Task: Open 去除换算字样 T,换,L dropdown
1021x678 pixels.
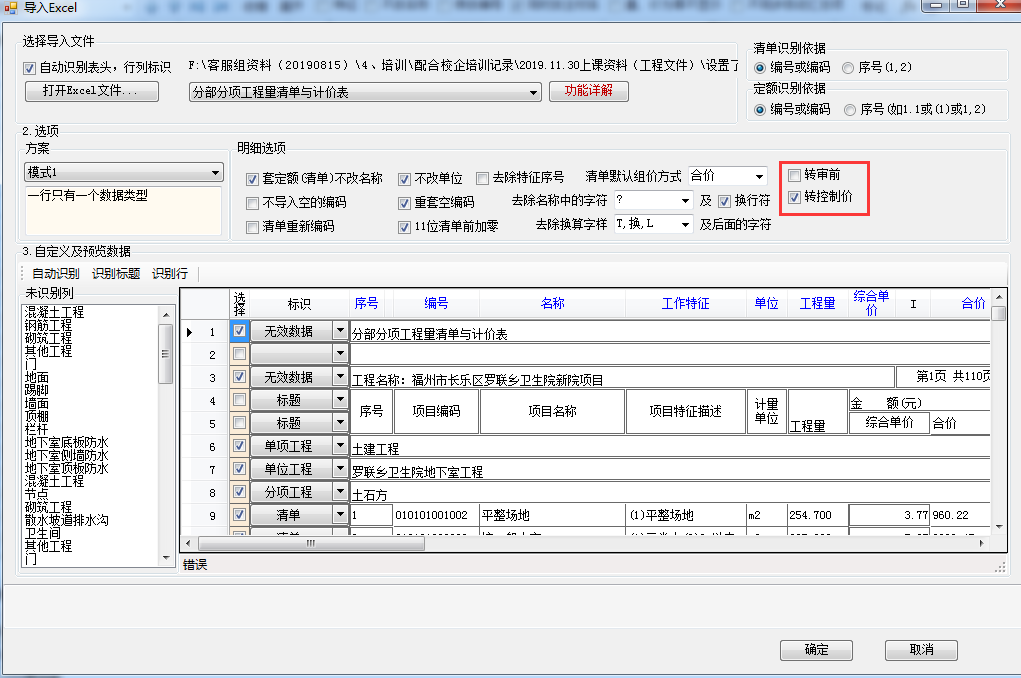Action: click(685, 225)
